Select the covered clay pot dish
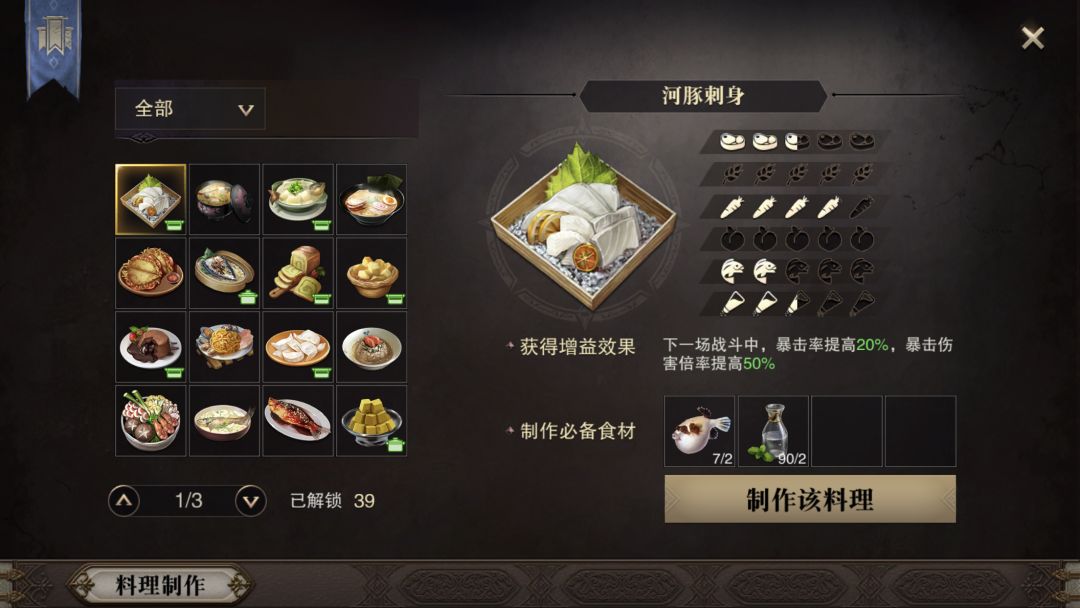The height and width of the screenshot is (608, 1080). [x=224, y=199]
